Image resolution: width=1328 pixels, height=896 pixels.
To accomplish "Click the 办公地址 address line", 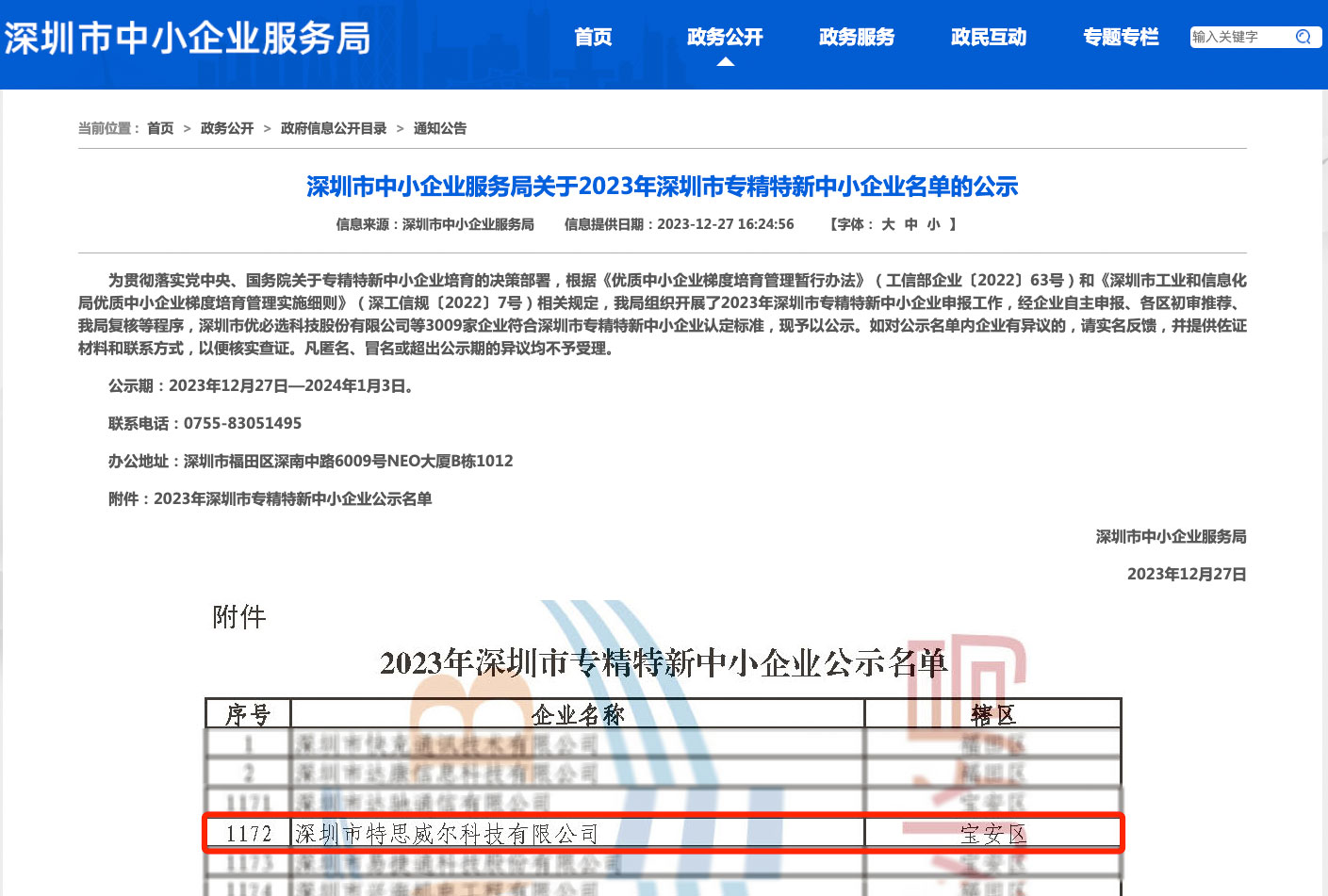I will [311, 461].
